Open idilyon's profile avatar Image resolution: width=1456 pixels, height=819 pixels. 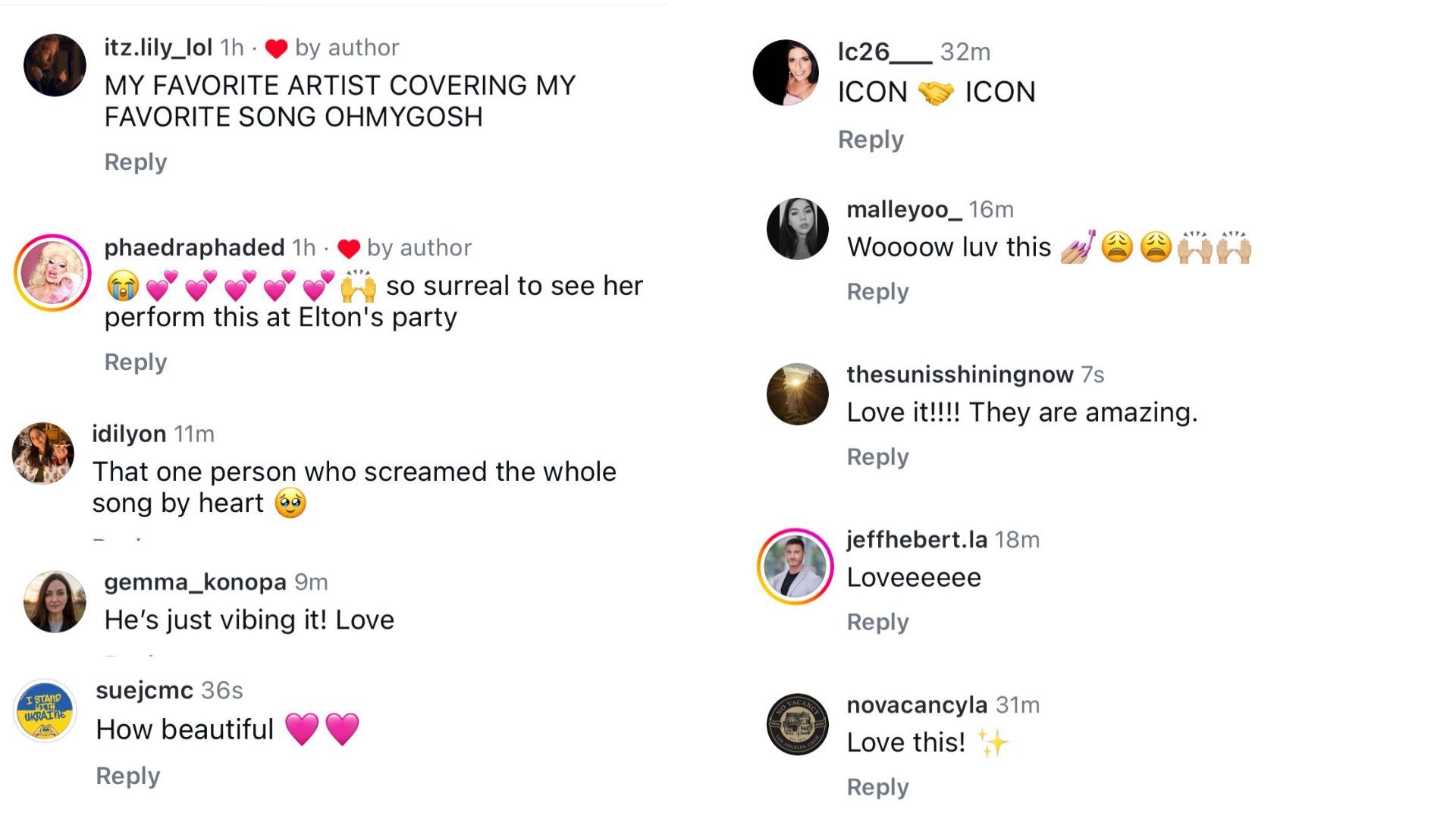pyautogui.click(x=43, y=453)
